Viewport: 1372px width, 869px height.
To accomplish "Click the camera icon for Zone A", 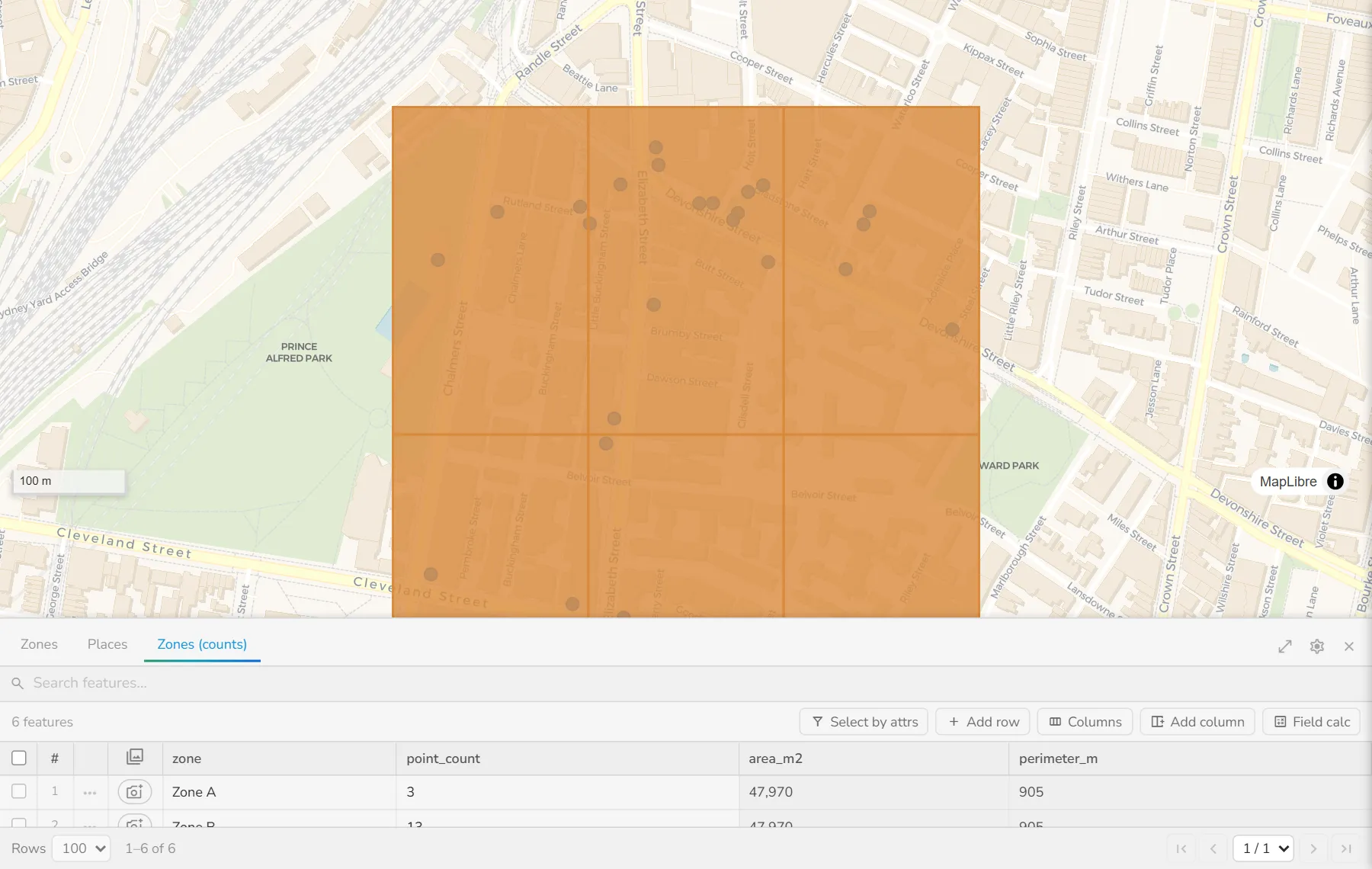I will pos(135,792).
